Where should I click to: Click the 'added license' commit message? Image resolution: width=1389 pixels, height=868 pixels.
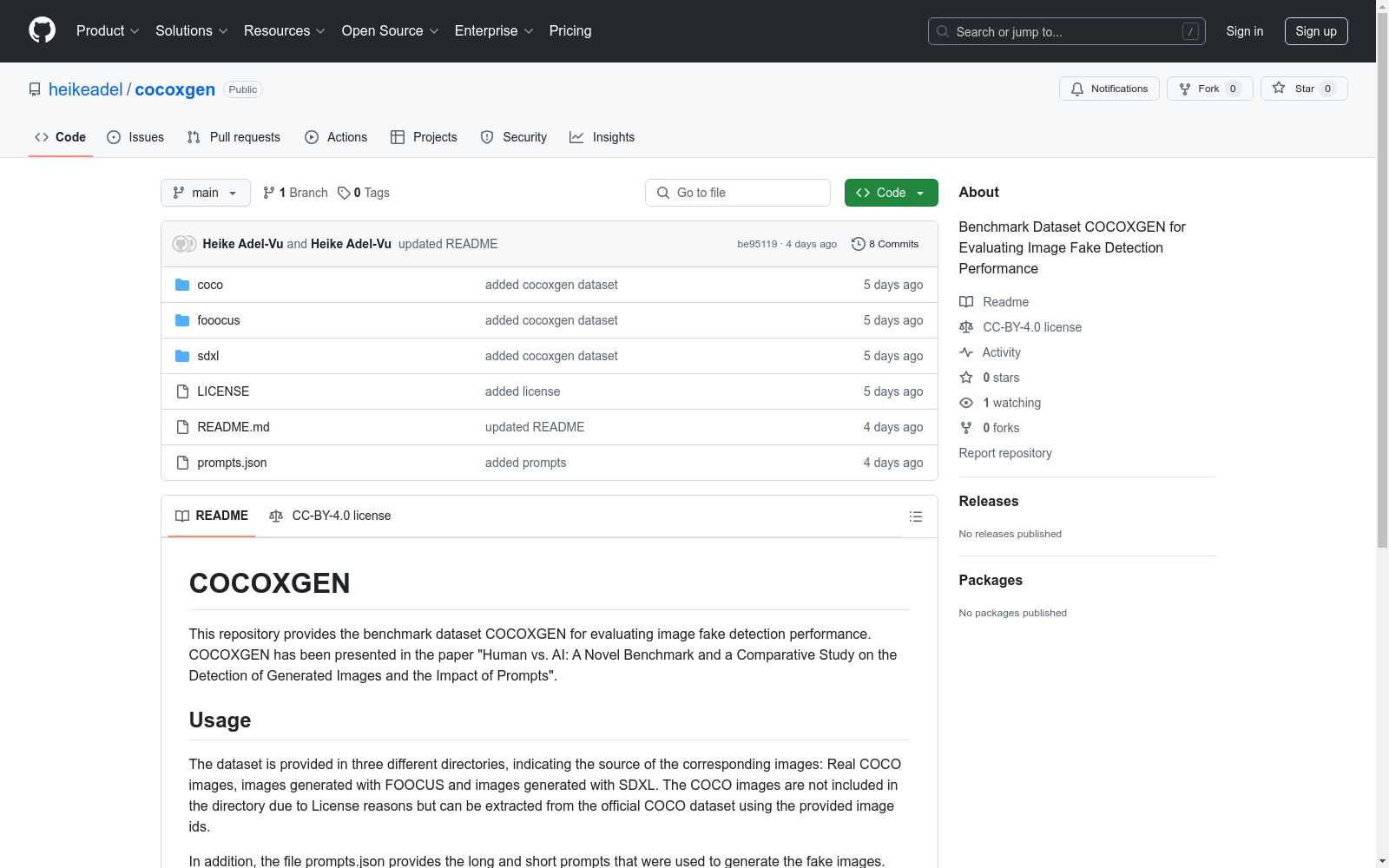(523, 391)
